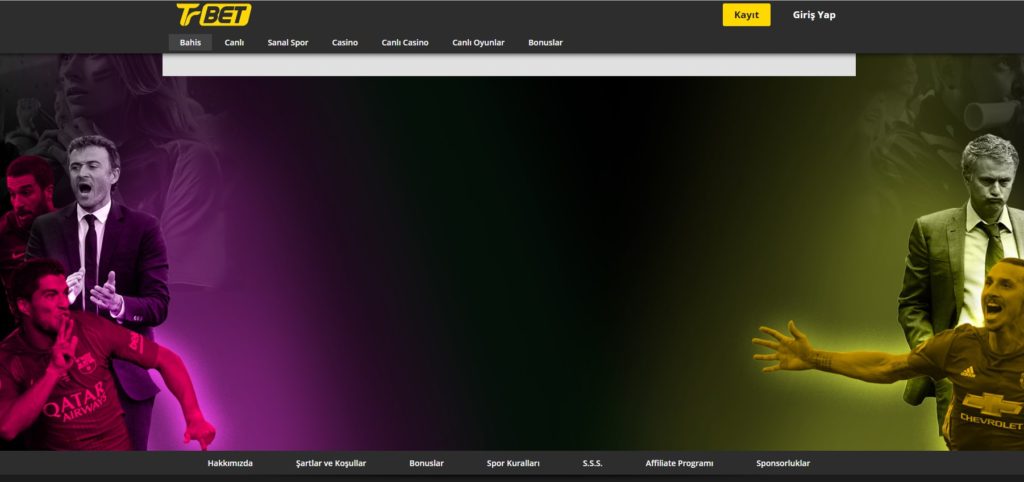Open the Canlı Casino tab

click(x=405, y=43)
